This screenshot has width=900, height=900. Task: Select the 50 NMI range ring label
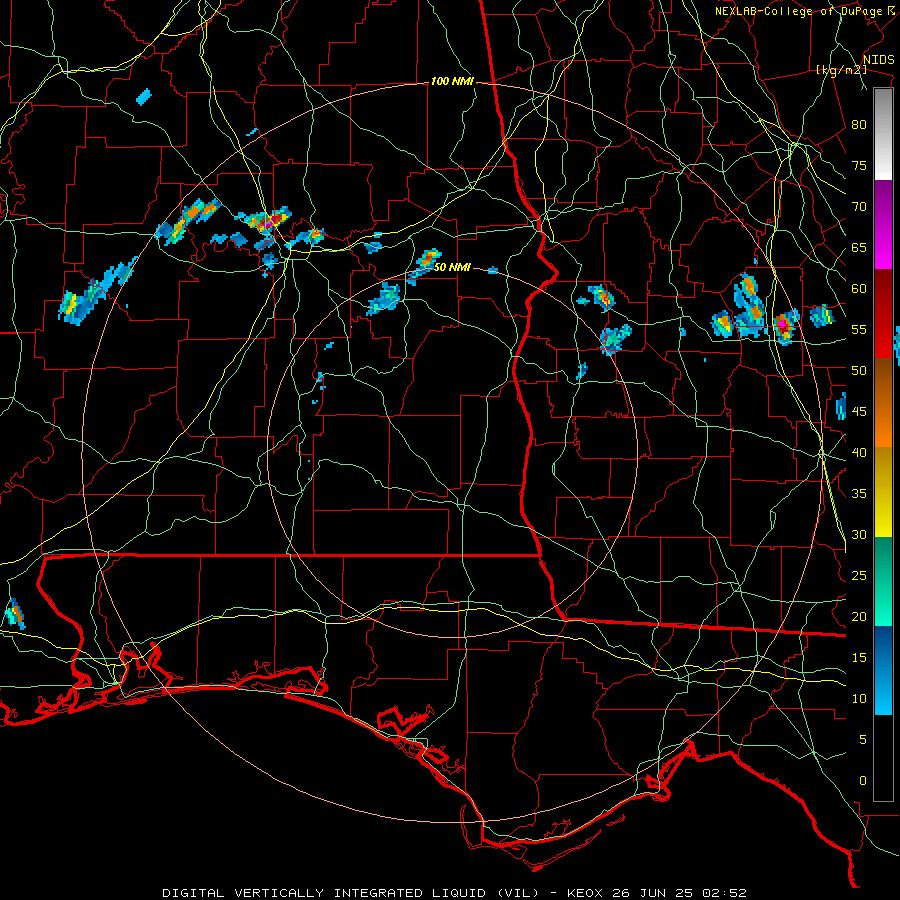tap(452, 267)
